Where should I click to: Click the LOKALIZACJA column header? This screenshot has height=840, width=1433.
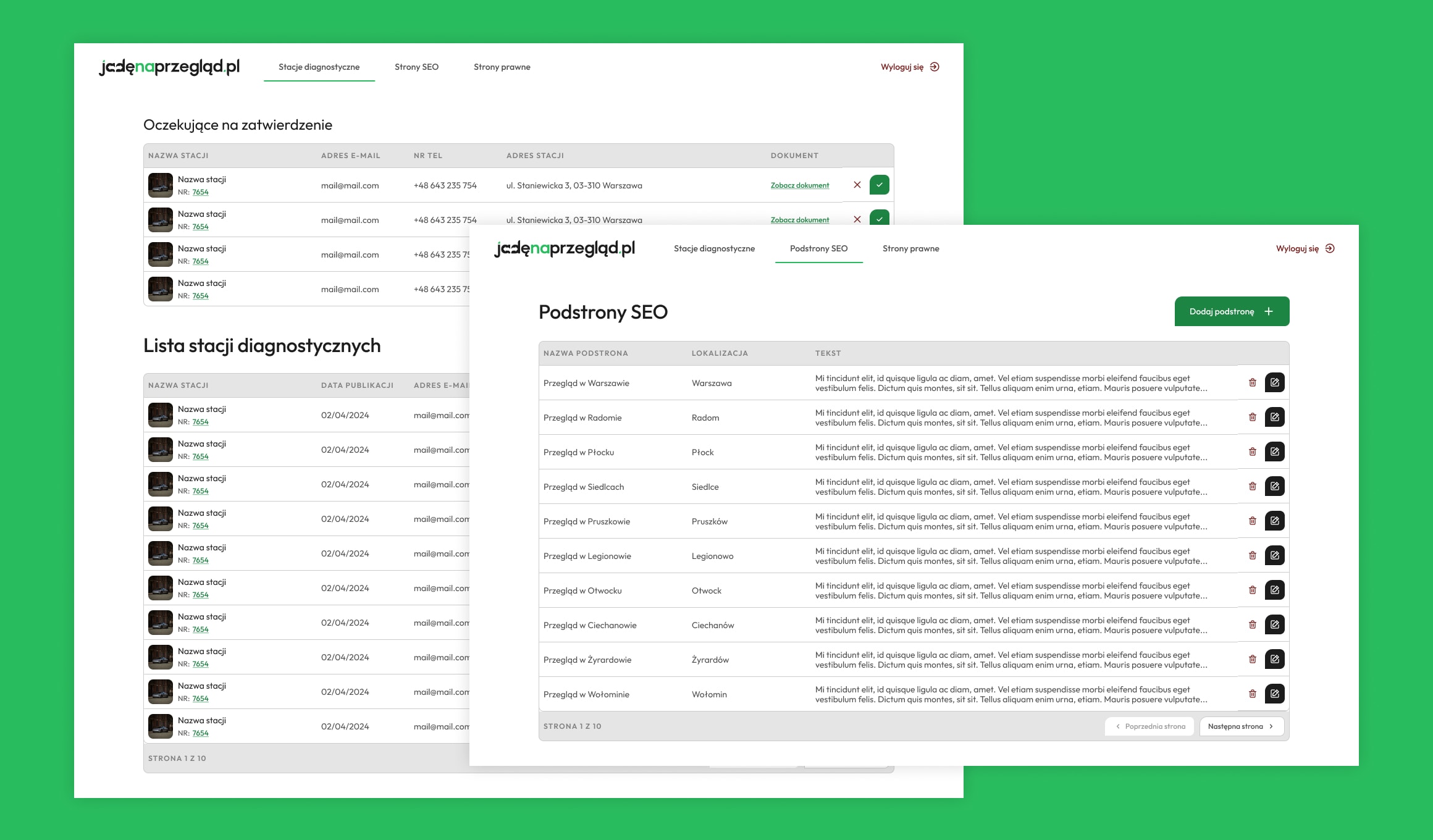(720, 353)
